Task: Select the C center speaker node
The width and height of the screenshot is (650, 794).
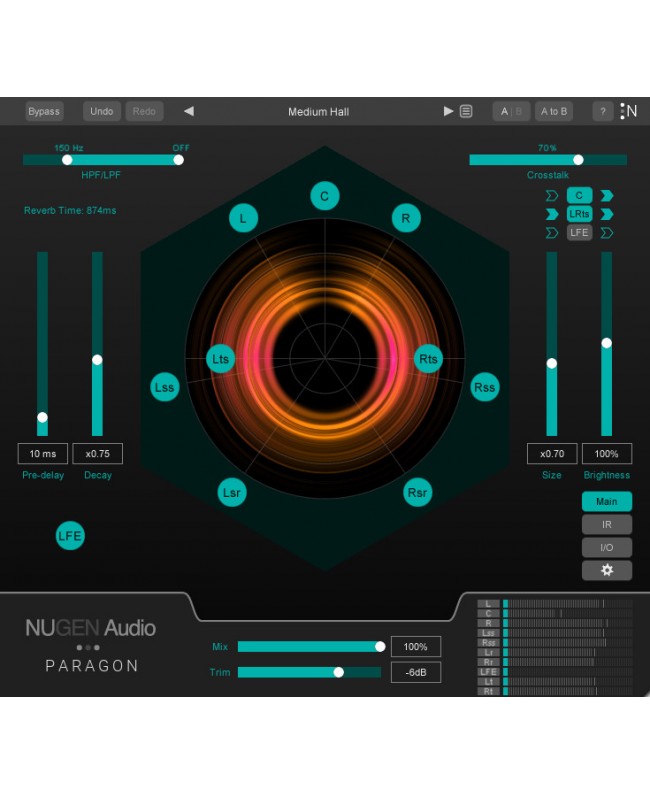Action: pyautogui.click(x=324, y=196)
